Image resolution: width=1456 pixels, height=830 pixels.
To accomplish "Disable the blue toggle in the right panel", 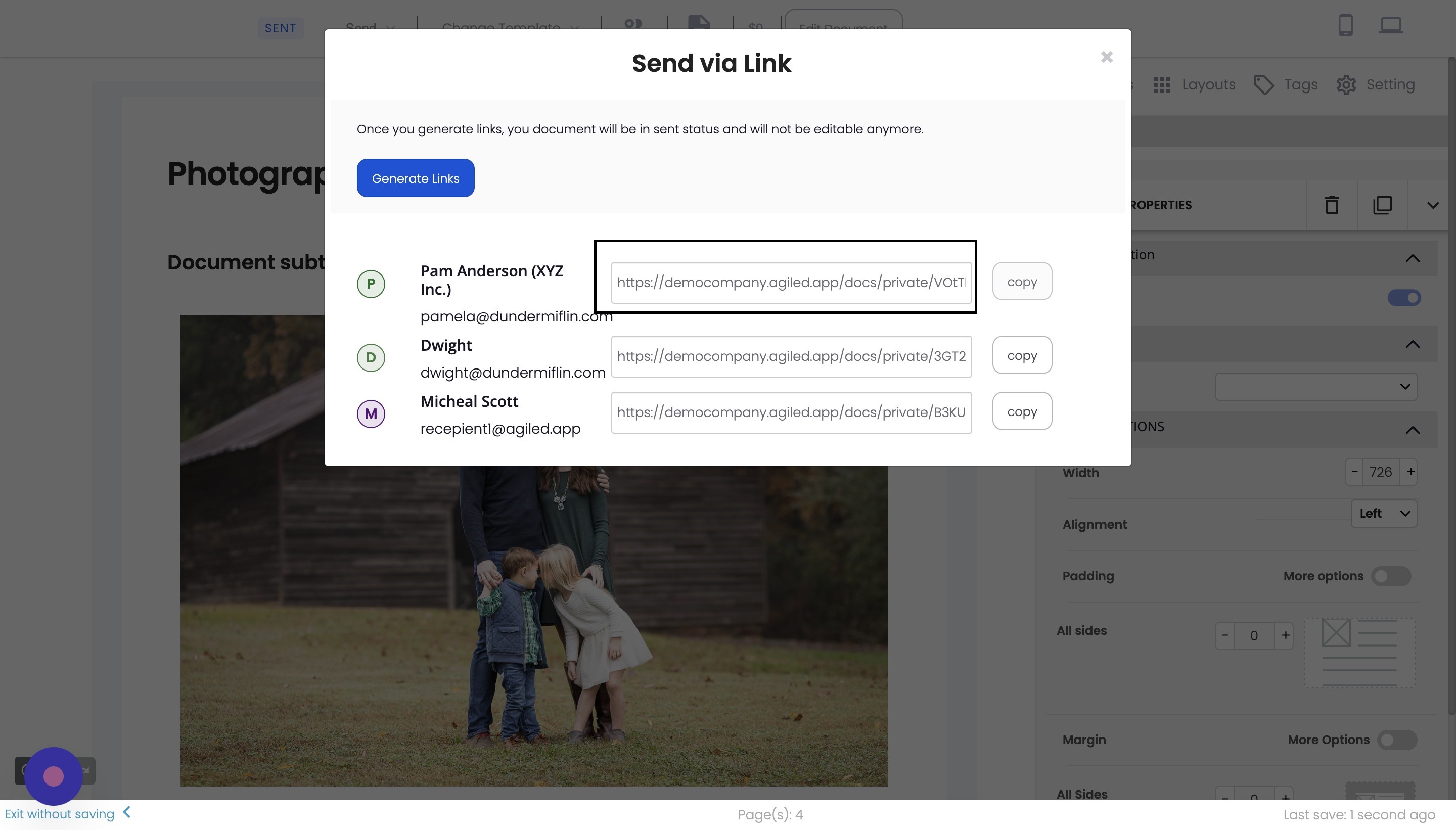I will 1405,297.
